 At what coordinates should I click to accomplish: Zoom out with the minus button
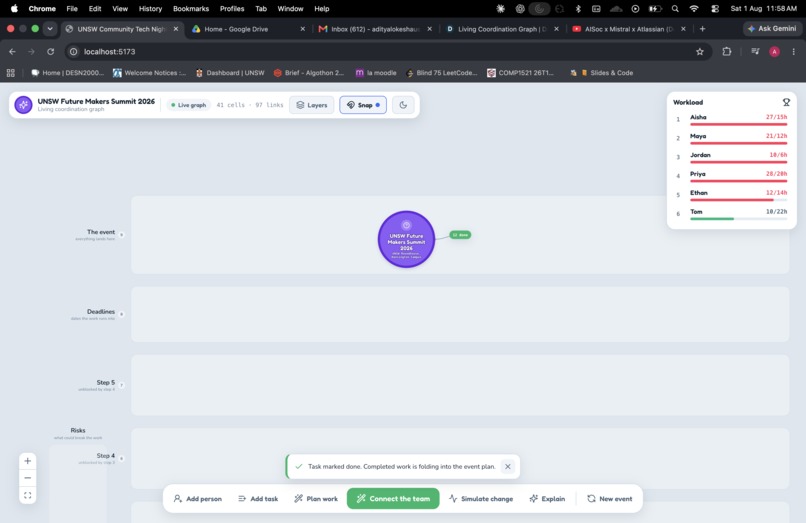click(28, 478)
